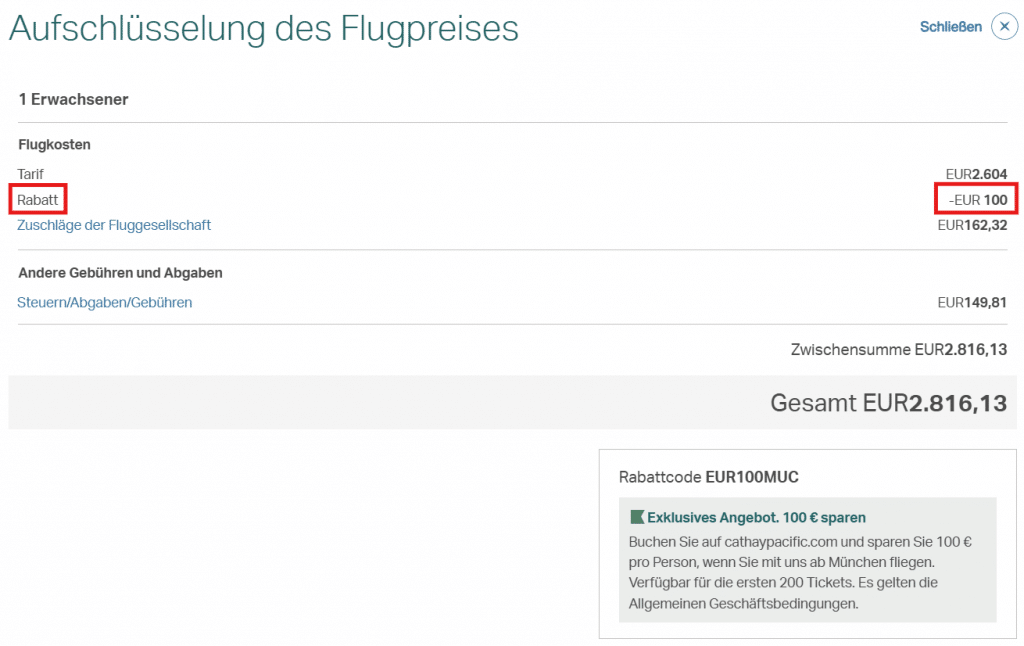Viewport: 1024px width, 646px height.
Task: Click the EUR149,81 taxes amount
Action: pos(972,302)
